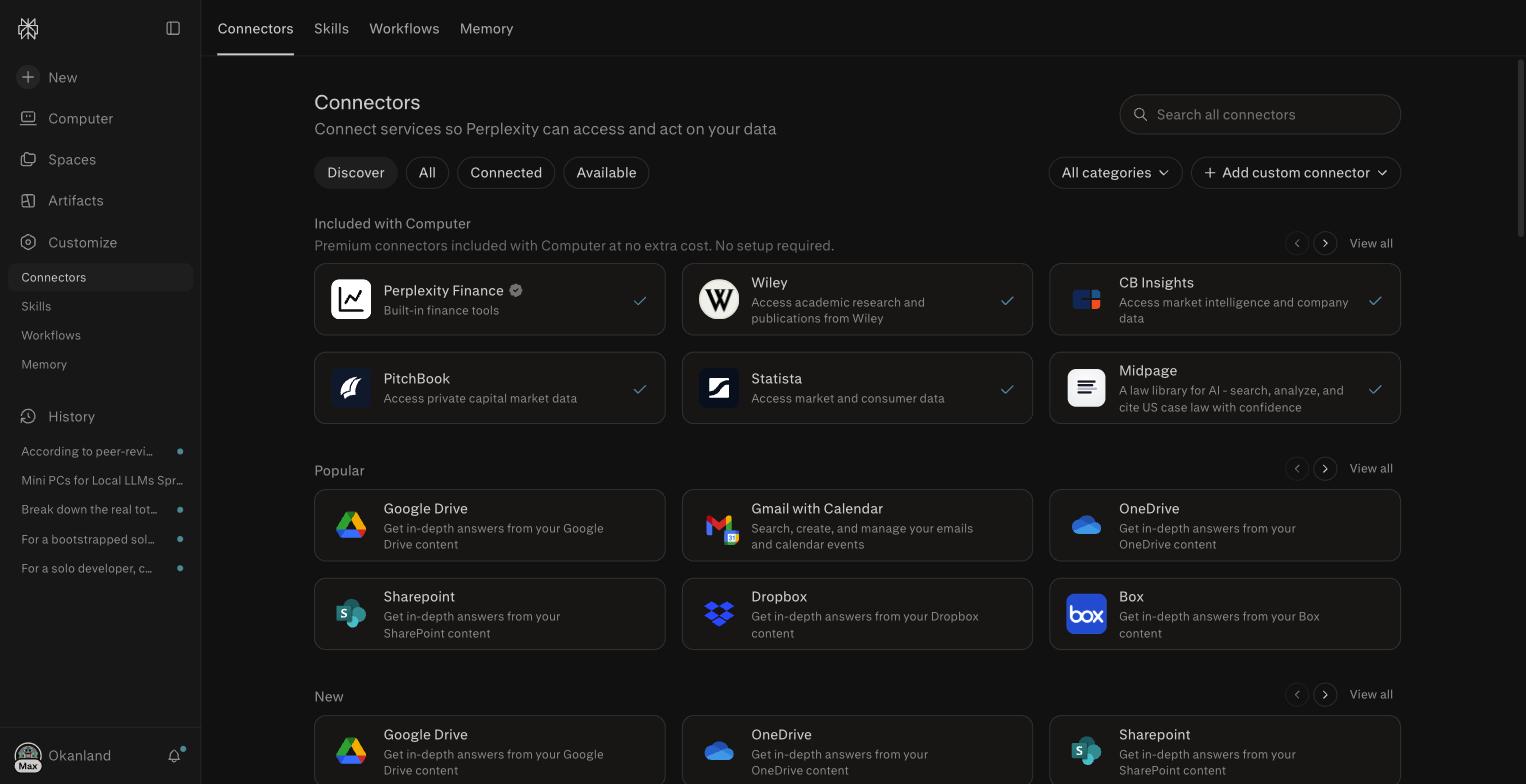The height and width of the screenshot is (784, 1526).
Task: Click the Customize icon in sidebar
Action: [28, 242]
